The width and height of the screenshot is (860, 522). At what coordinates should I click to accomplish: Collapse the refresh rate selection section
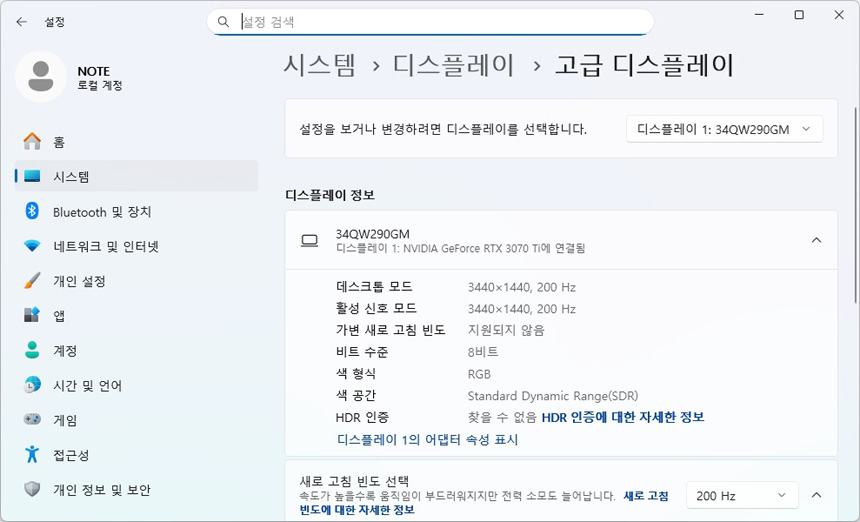(x=816, y=495)
